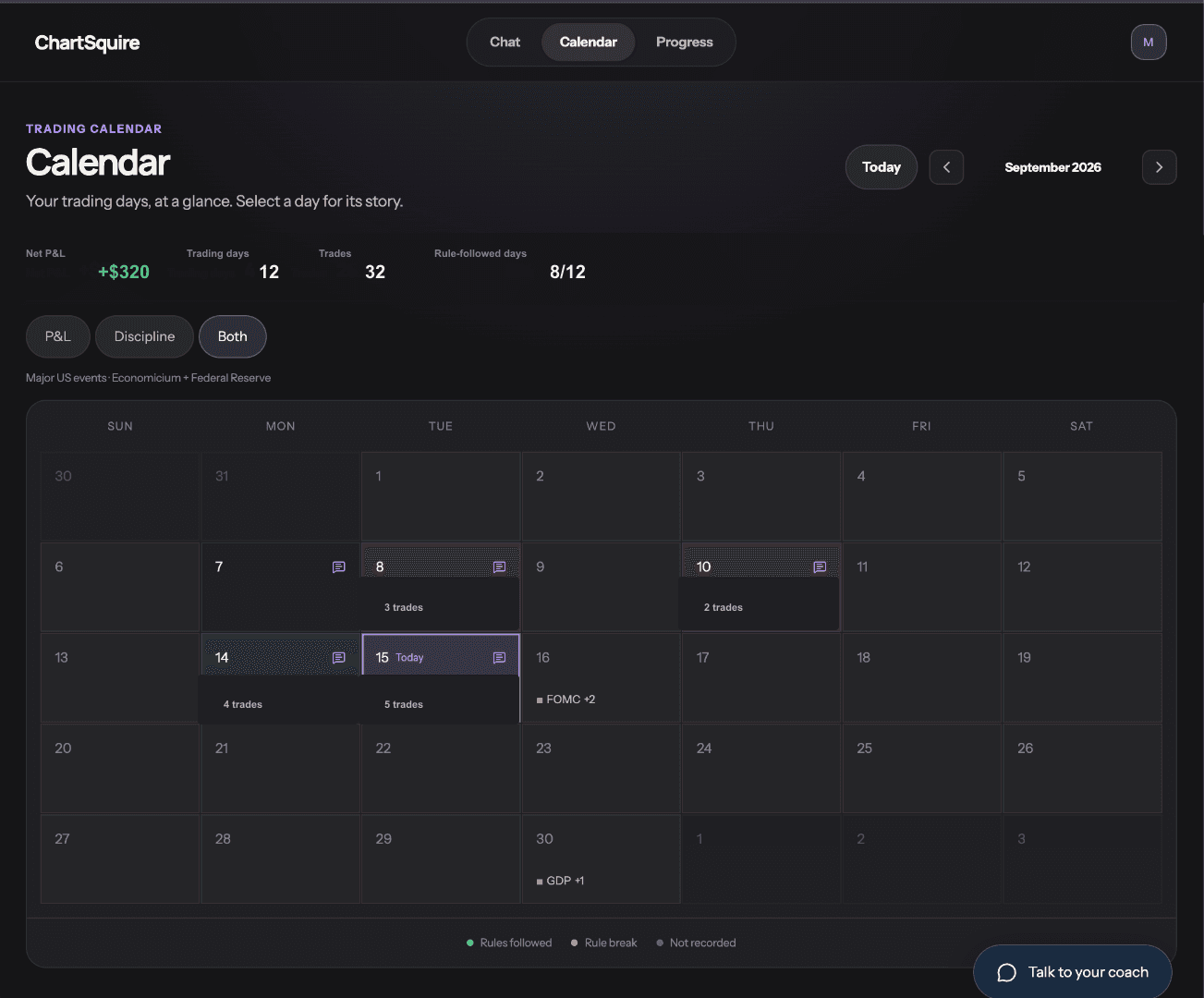Select day 1 in the calendar's first row under TUE

click(x=441, y=496)
